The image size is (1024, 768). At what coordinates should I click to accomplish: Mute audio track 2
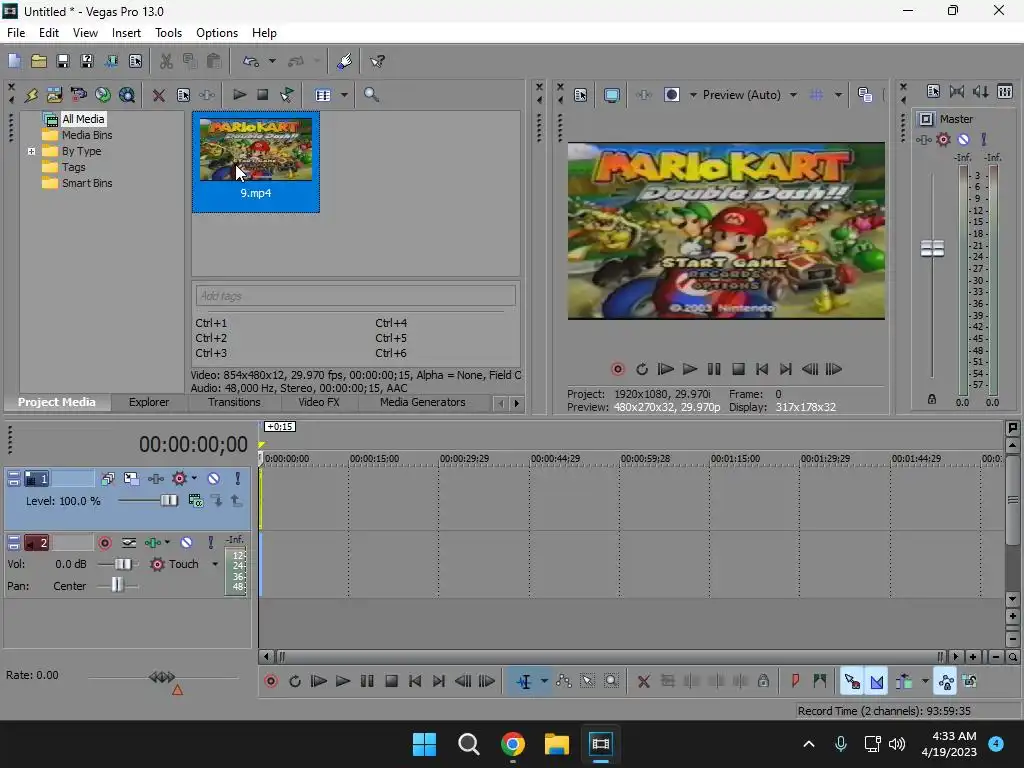tap(186, 543)
